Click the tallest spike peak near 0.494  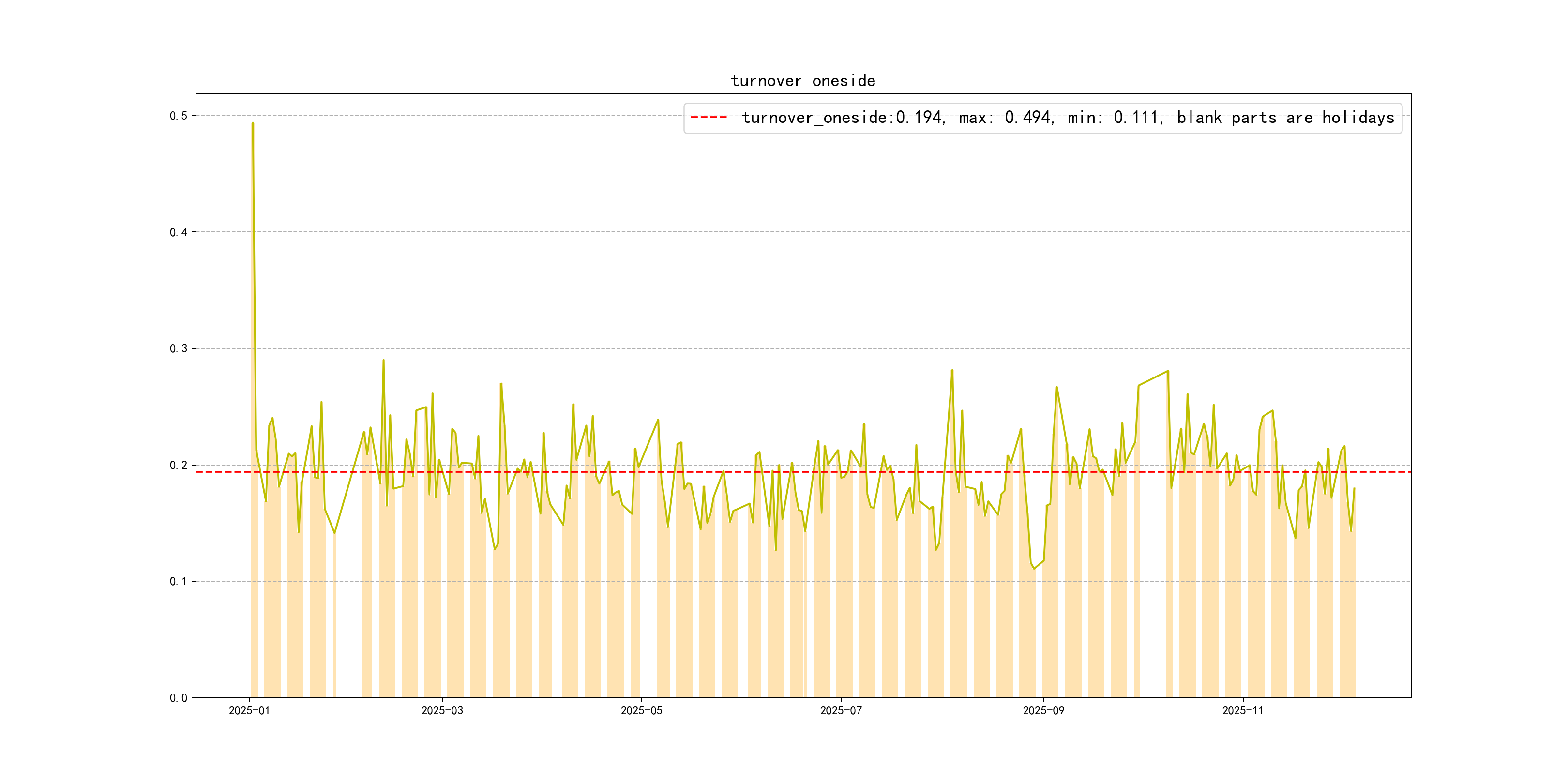point(253,123)
